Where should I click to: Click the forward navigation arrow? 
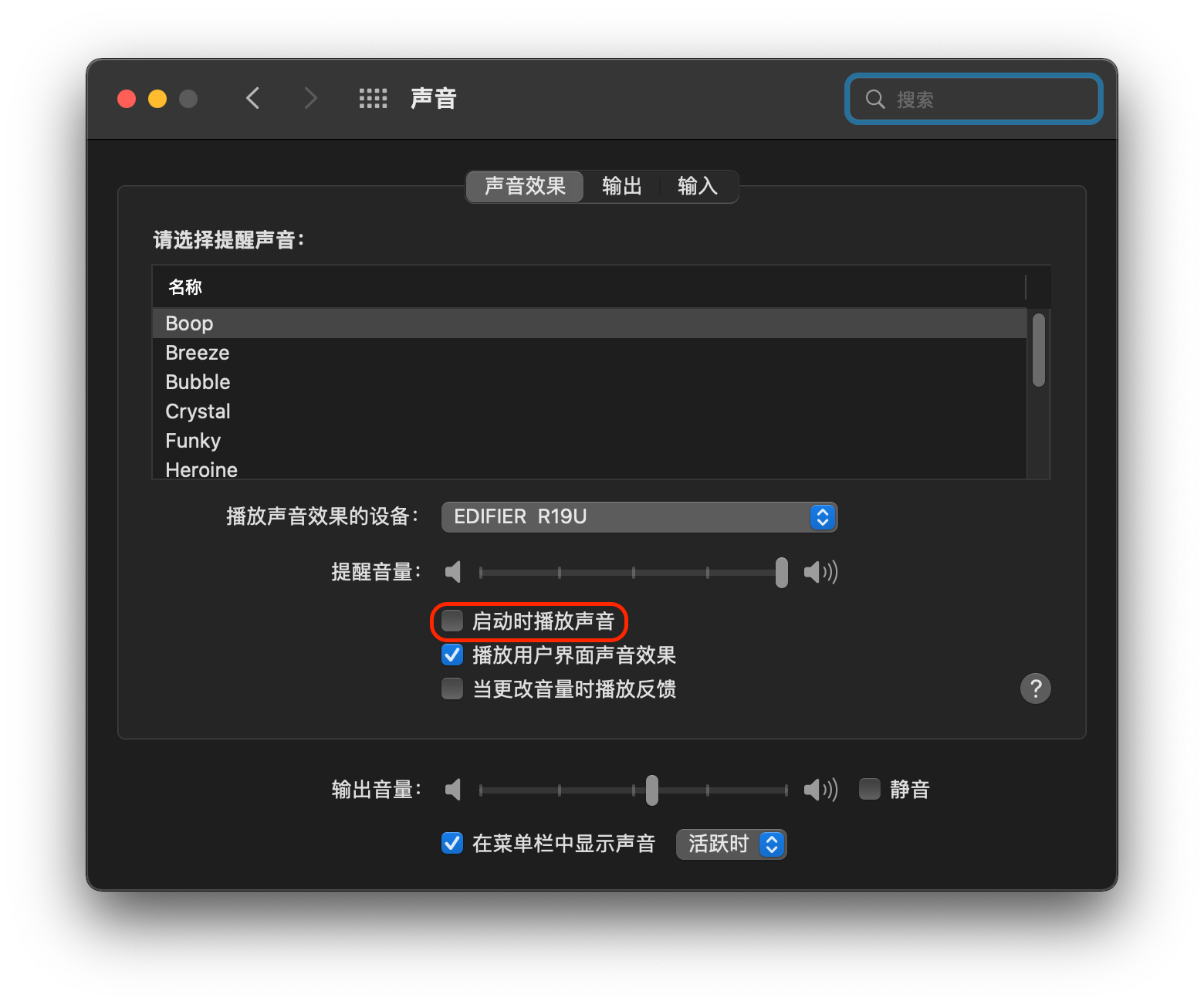click(x=310, y=98)
